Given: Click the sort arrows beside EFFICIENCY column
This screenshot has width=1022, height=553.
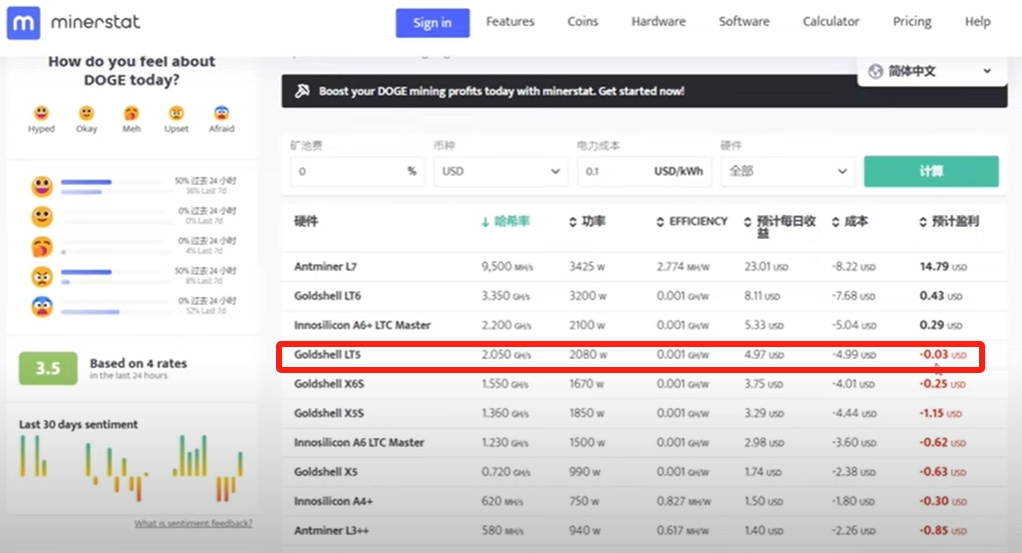Looking at the screenshot, I should [x=660, y=222].
